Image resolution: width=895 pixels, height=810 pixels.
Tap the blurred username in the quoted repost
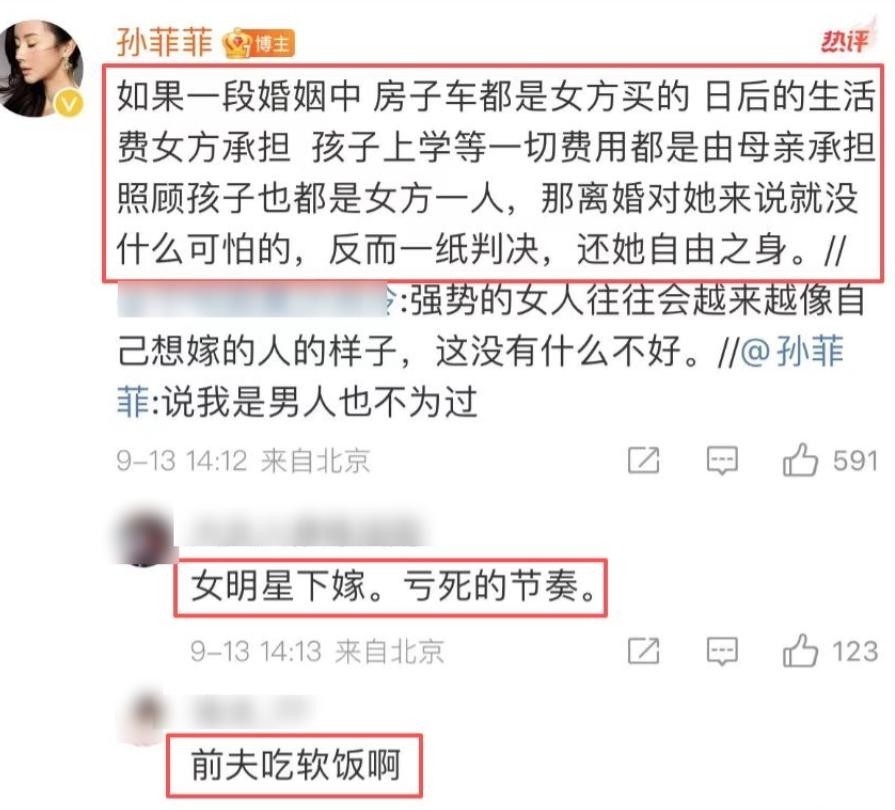(x=253, y=299)
